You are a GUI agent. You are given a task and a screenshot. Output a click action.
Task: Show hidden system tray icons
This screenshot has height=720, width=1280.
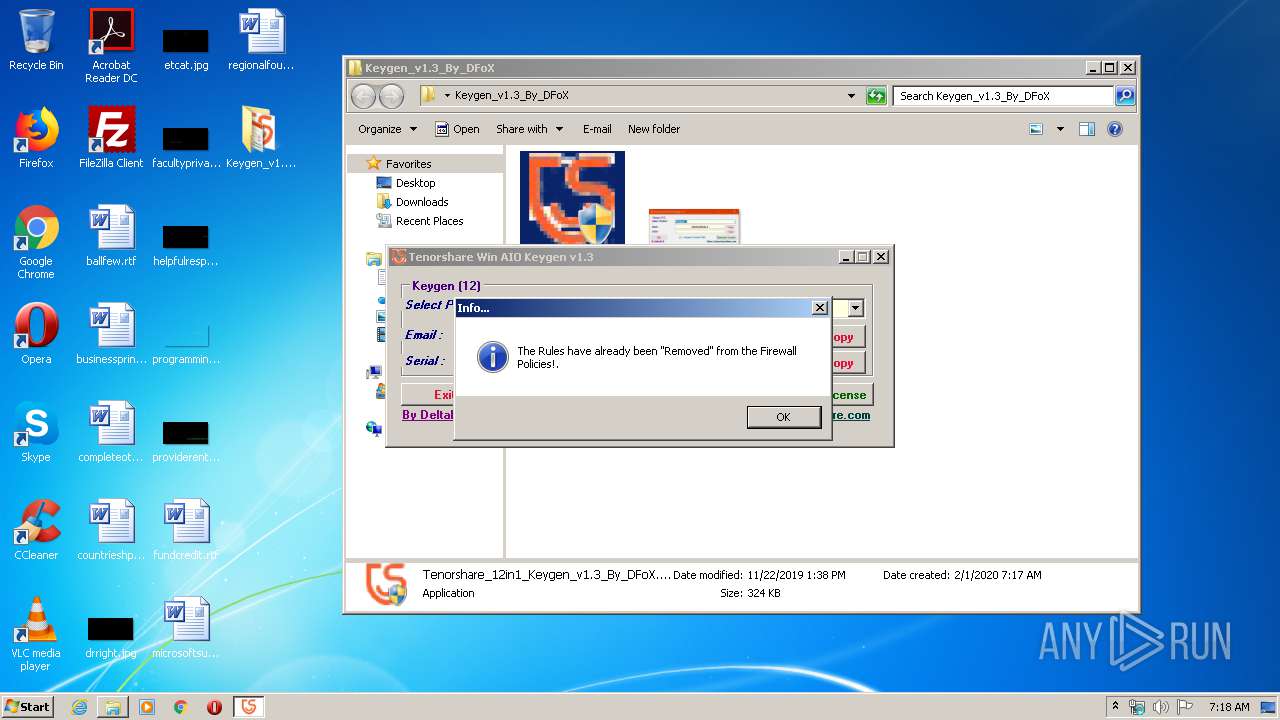(1116, 707)
